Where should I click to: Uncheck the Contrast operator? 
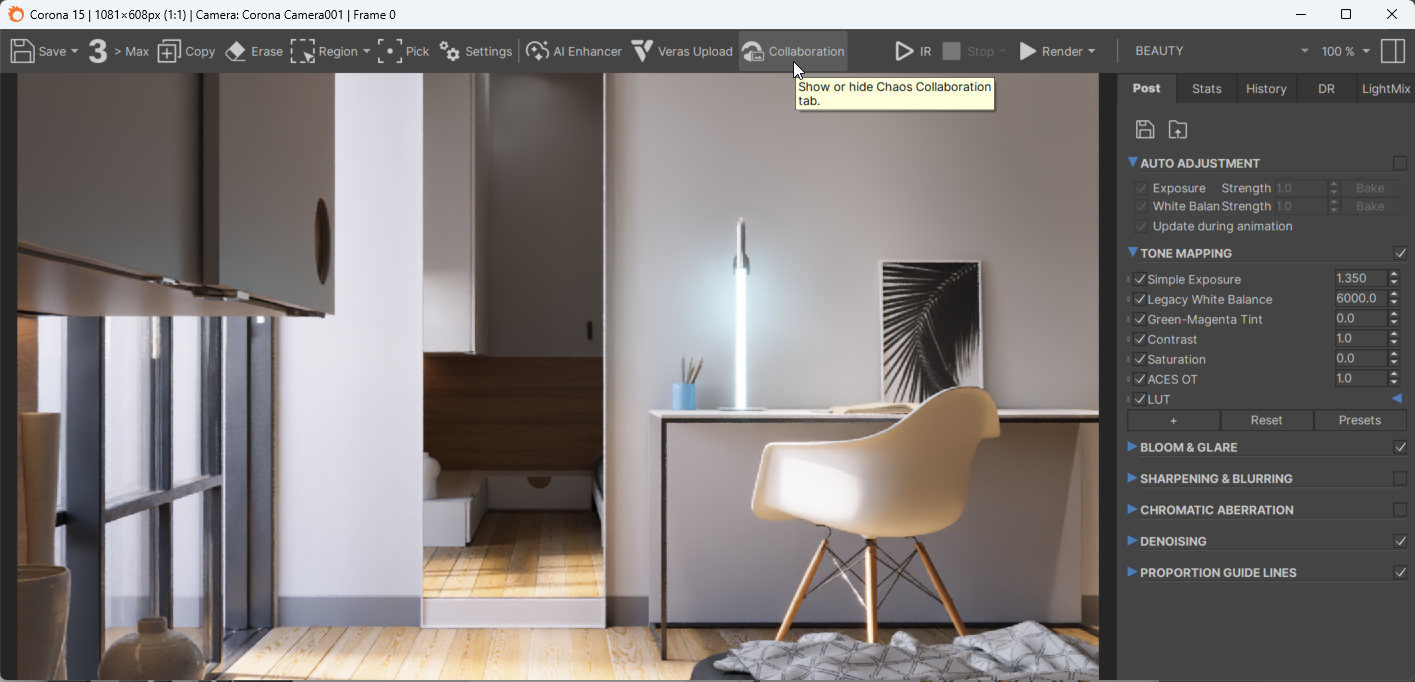(1140, 339)
